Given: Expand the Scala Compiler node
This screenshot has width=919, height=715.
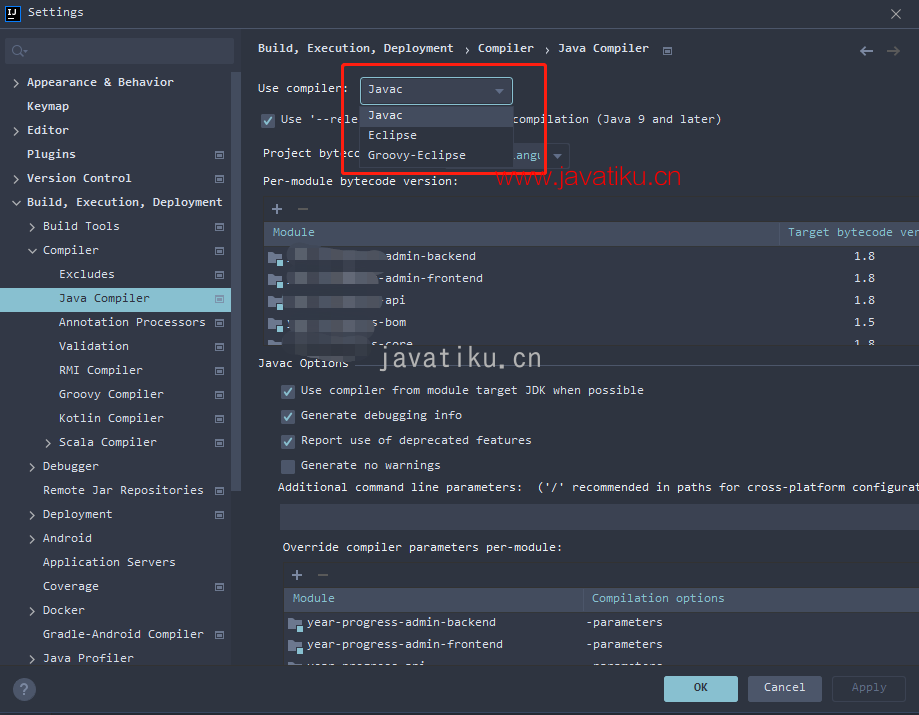Looking at the screenshot, I should coord(48,443).
